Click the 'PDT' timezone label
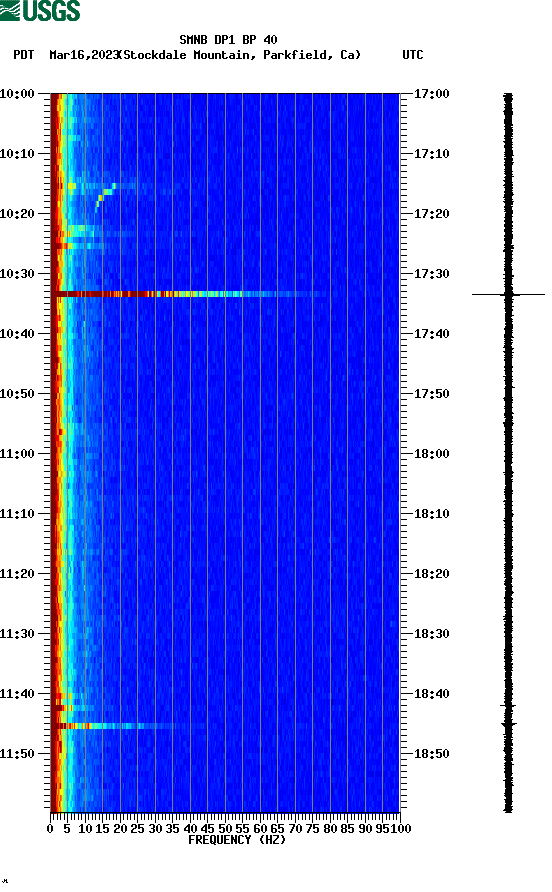This screenshot has height=892, width=552. click(23, 55)
